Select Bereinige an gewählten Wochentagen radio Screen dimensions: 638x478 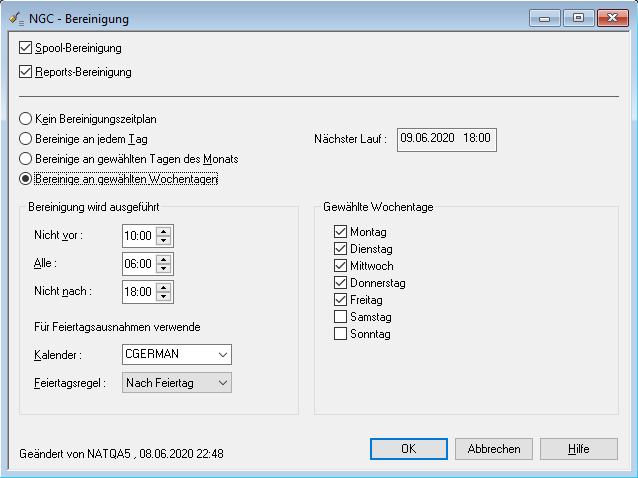click(25, 179)
